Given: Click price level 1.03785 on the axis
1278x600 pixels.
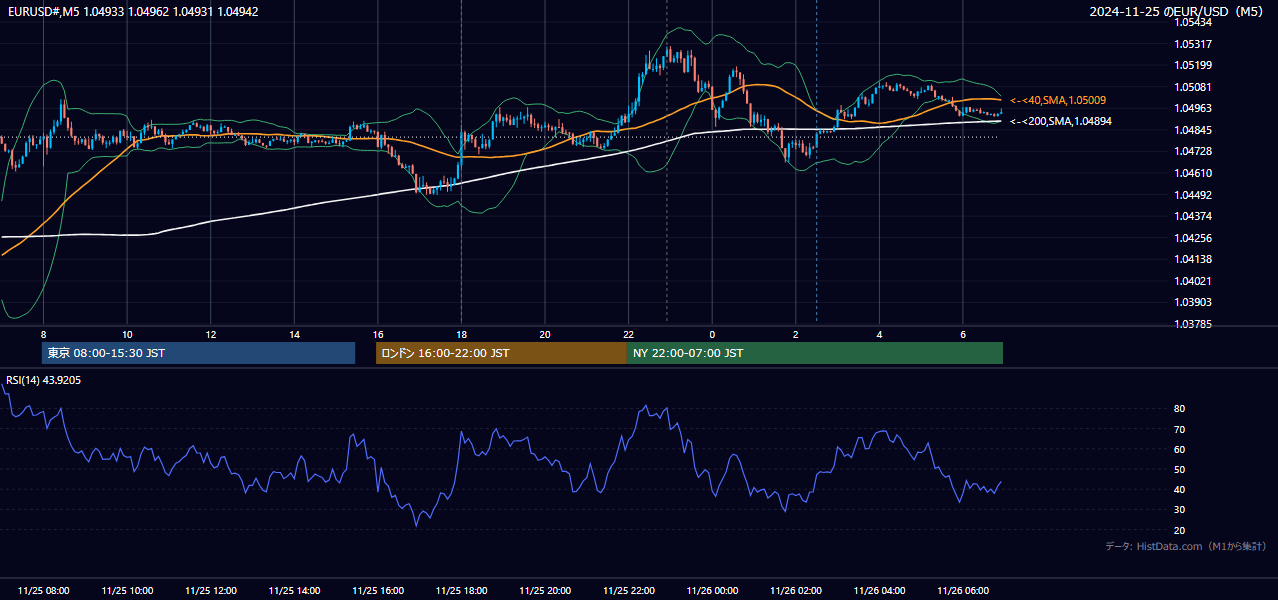Looking at the screenshot, I should [1193, 324].
